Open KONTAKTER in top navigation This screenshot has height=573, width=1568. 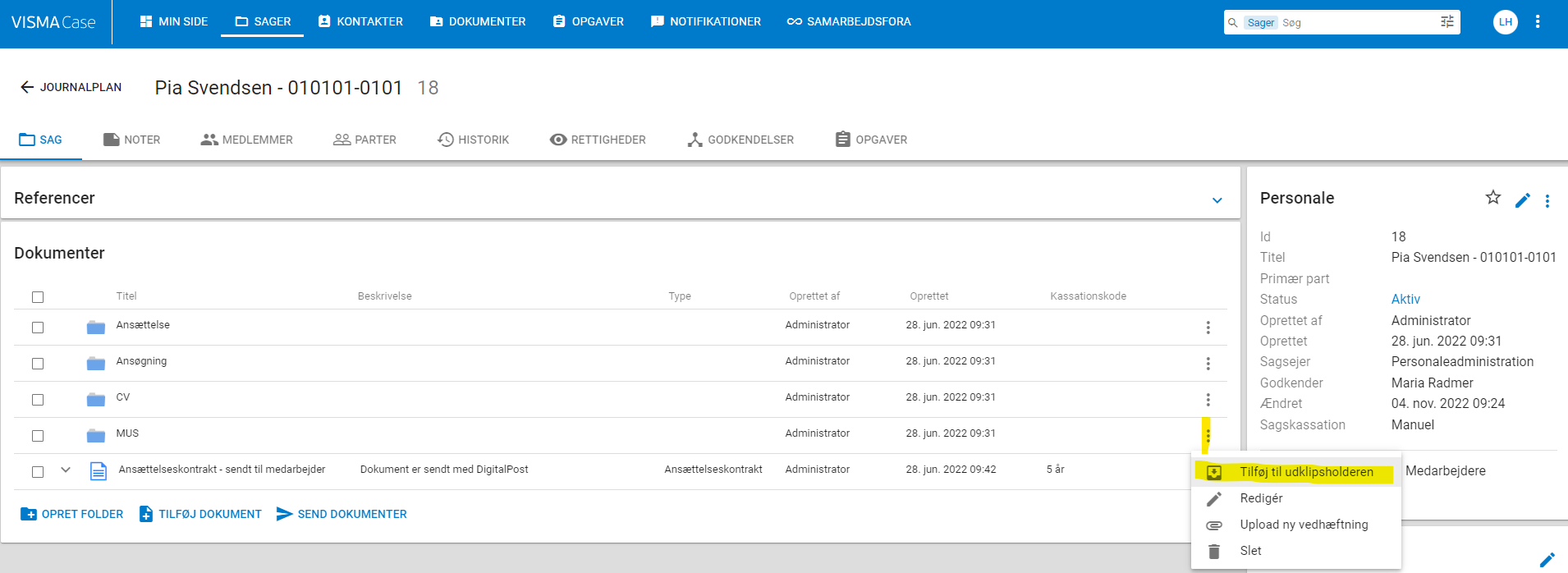(360, 21)
